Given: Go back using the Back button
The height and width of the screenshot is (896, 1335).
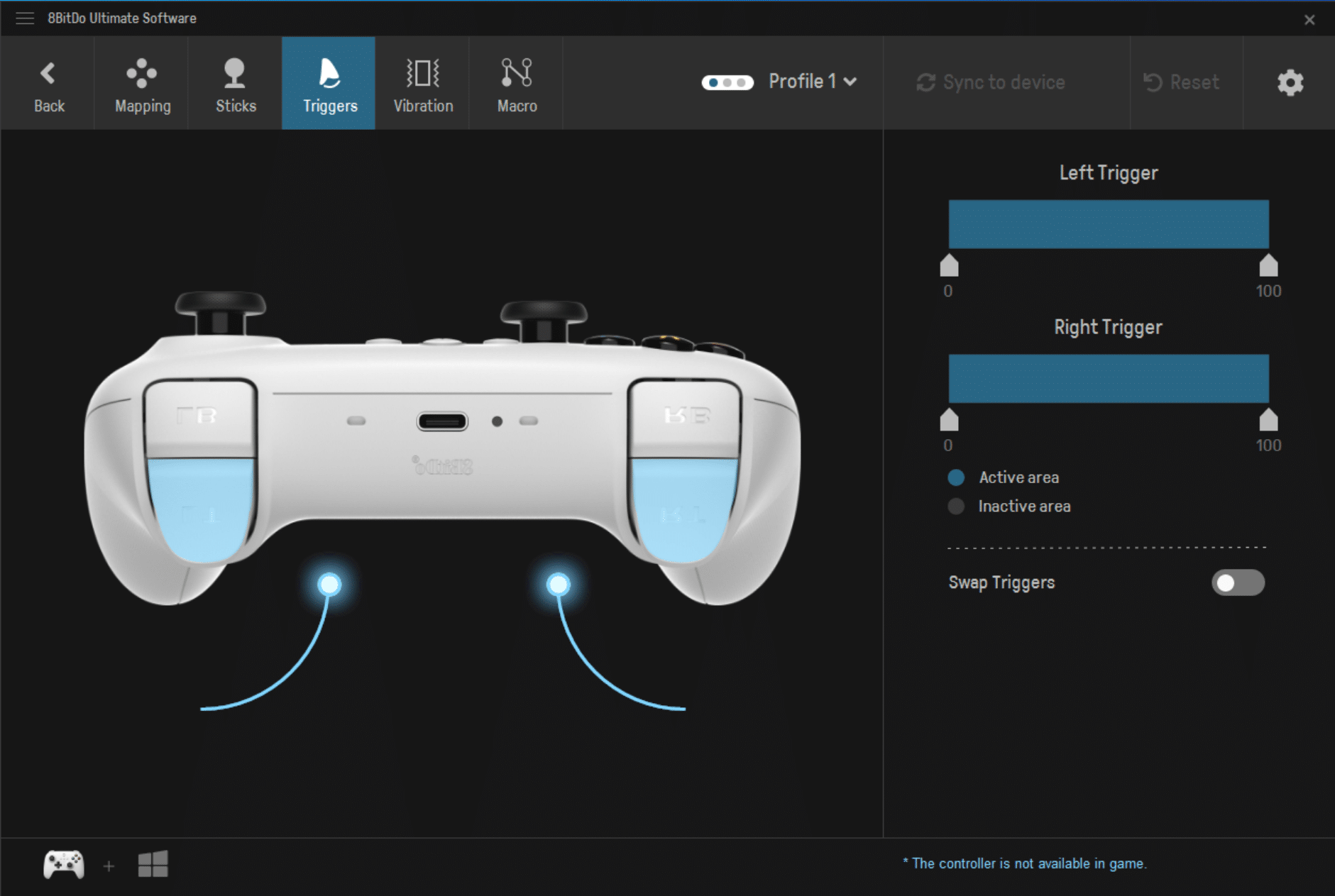Looking at the screenshot, I should point(48,82).
